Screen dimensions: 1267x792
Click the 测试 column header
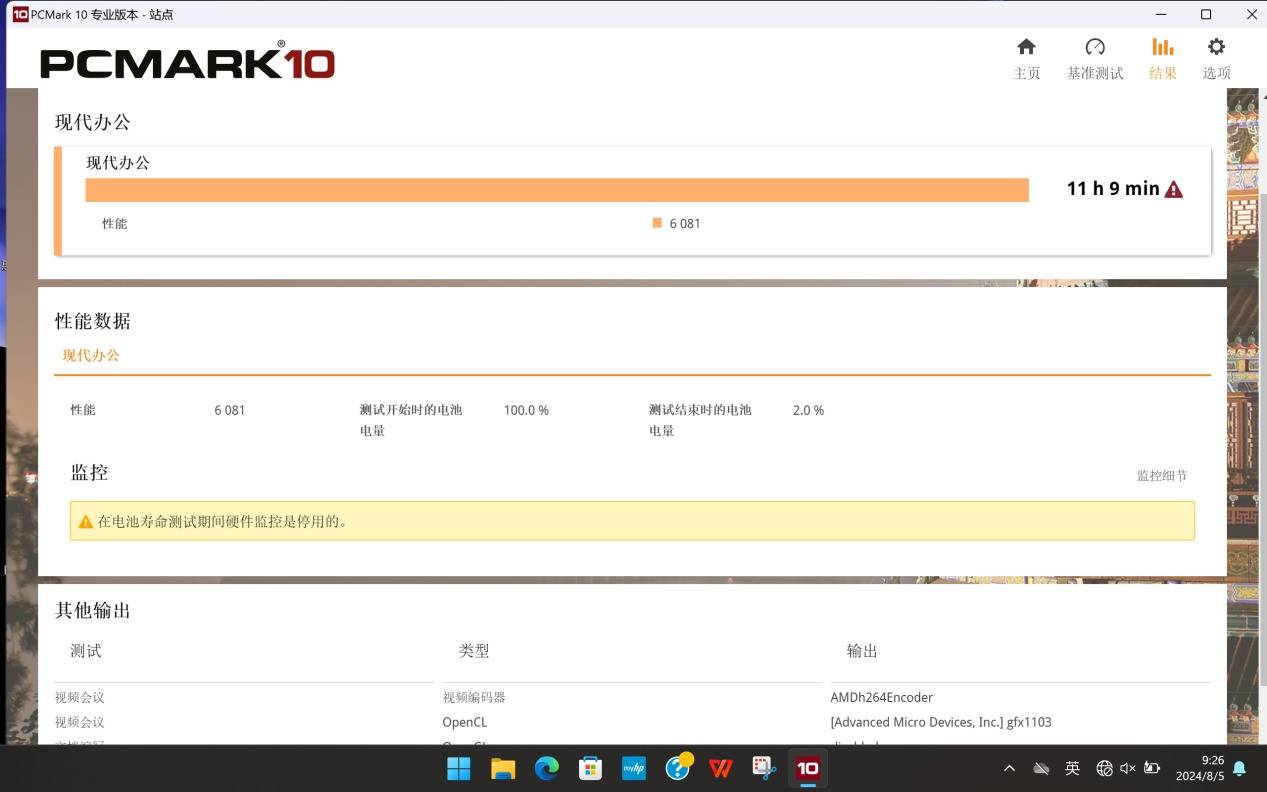coord(86,651)
